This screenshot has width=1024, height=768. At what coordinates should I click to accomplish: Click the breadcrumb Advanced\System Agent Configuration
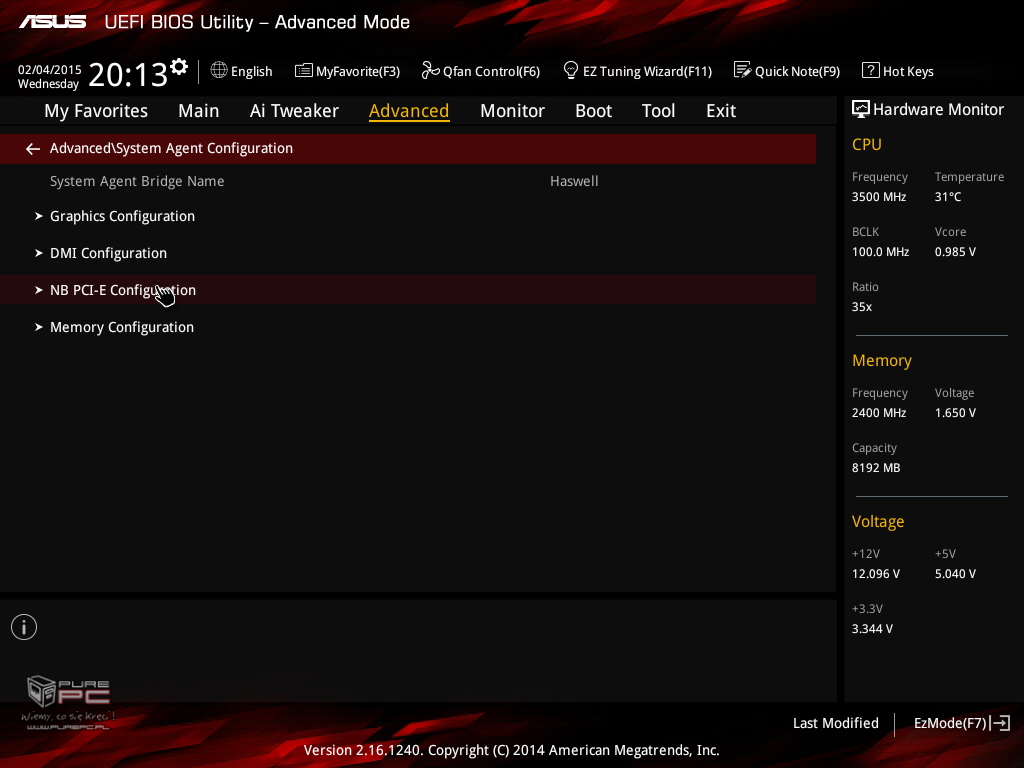tap(171, 148)
